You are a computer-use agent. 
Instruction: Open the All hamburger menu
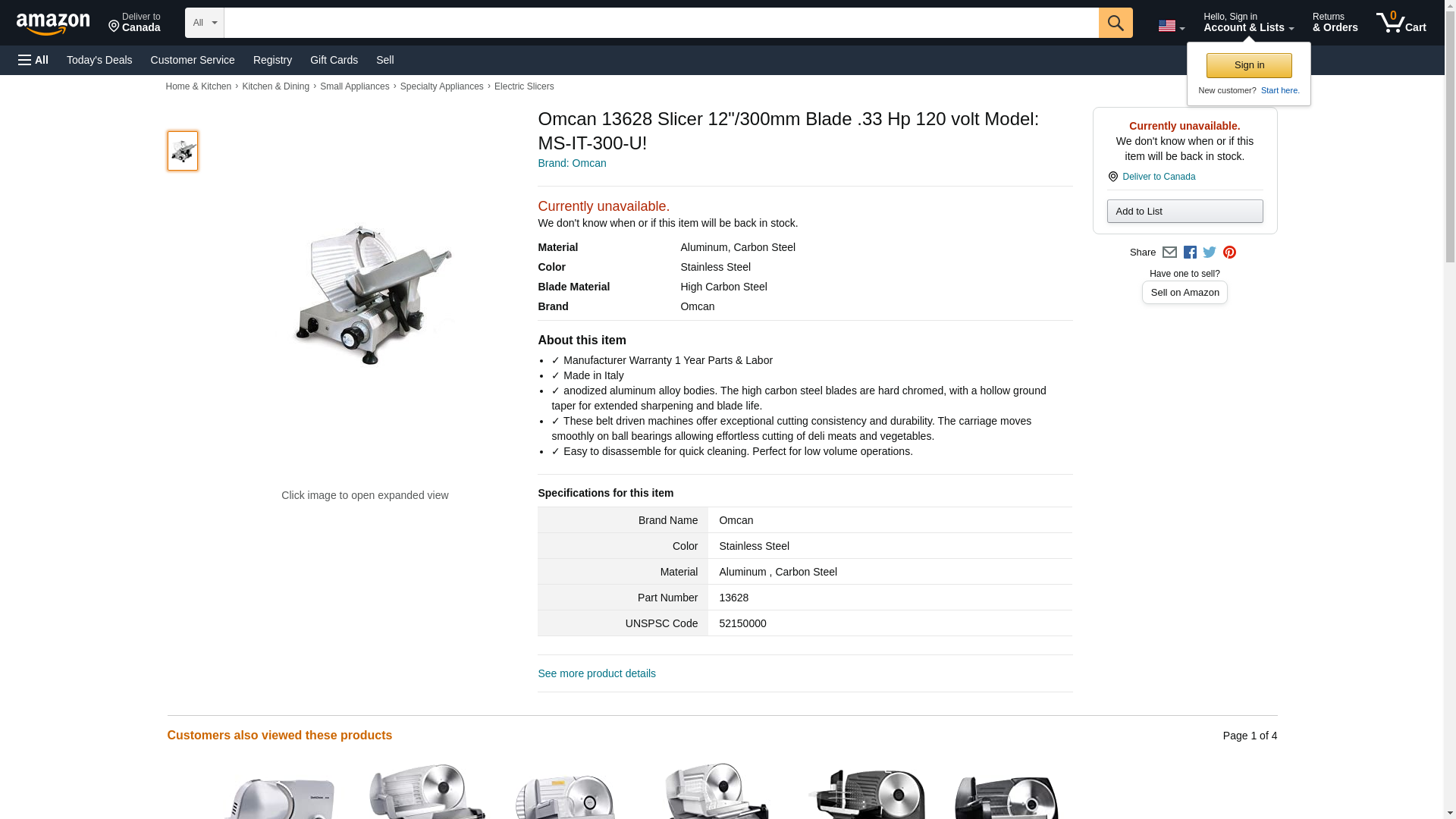(x=33, y=60)
